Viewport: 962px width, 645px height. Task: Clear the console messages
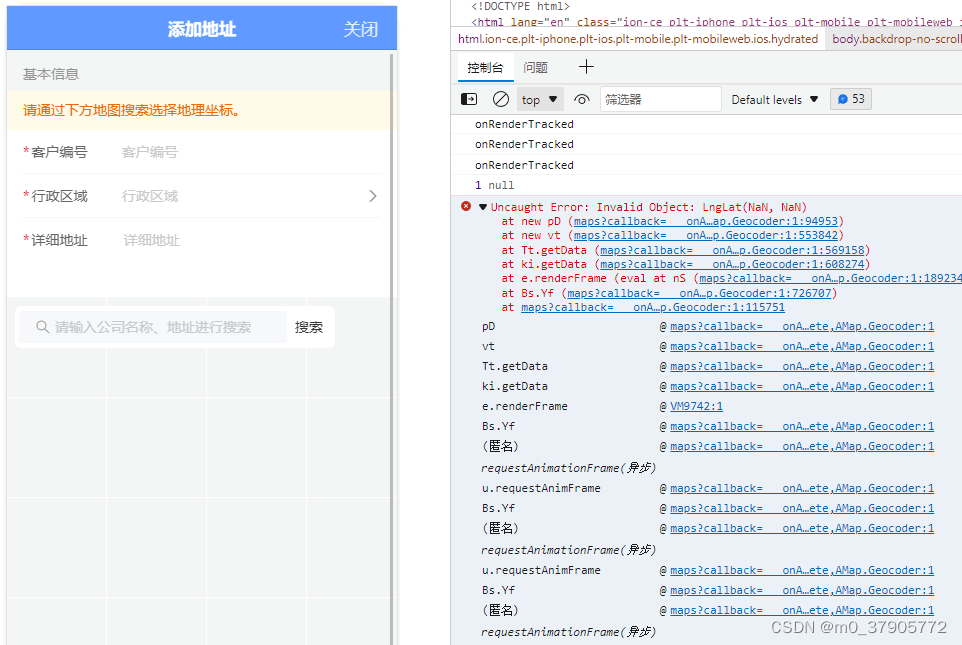(501, 99)
